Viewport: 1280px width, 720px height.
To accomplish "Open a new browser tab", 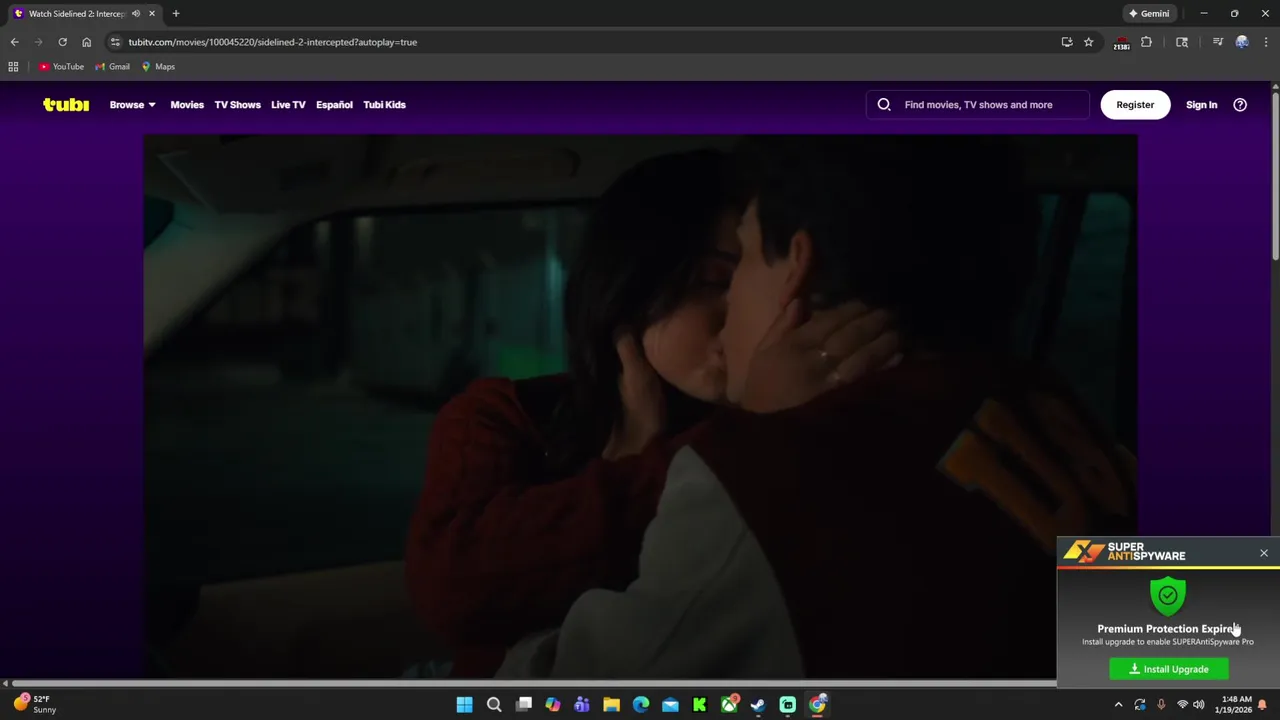I will point(176,13).
